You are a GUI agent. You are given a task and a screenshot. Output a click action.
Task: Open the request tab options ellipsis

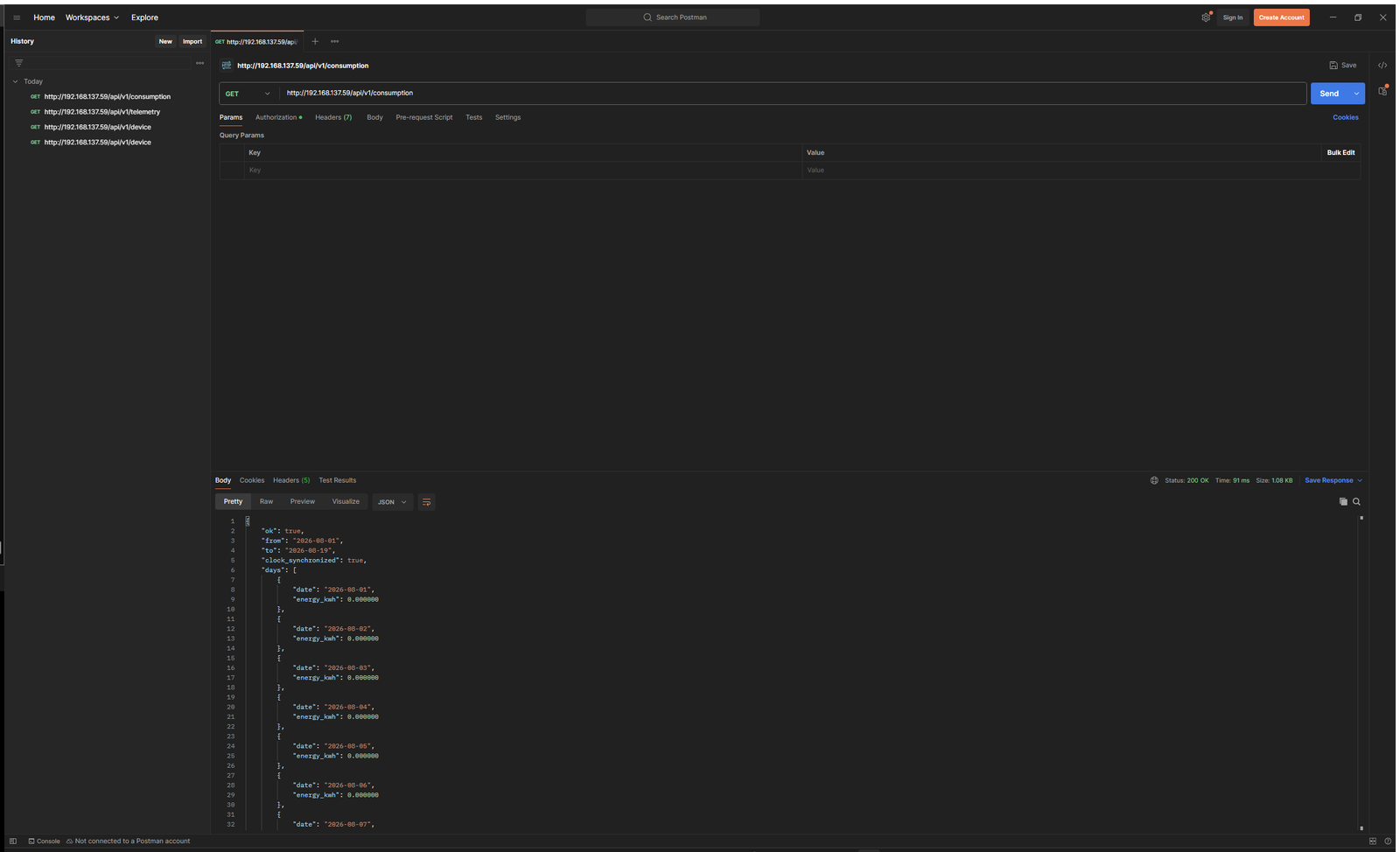(x=334, y=41)
